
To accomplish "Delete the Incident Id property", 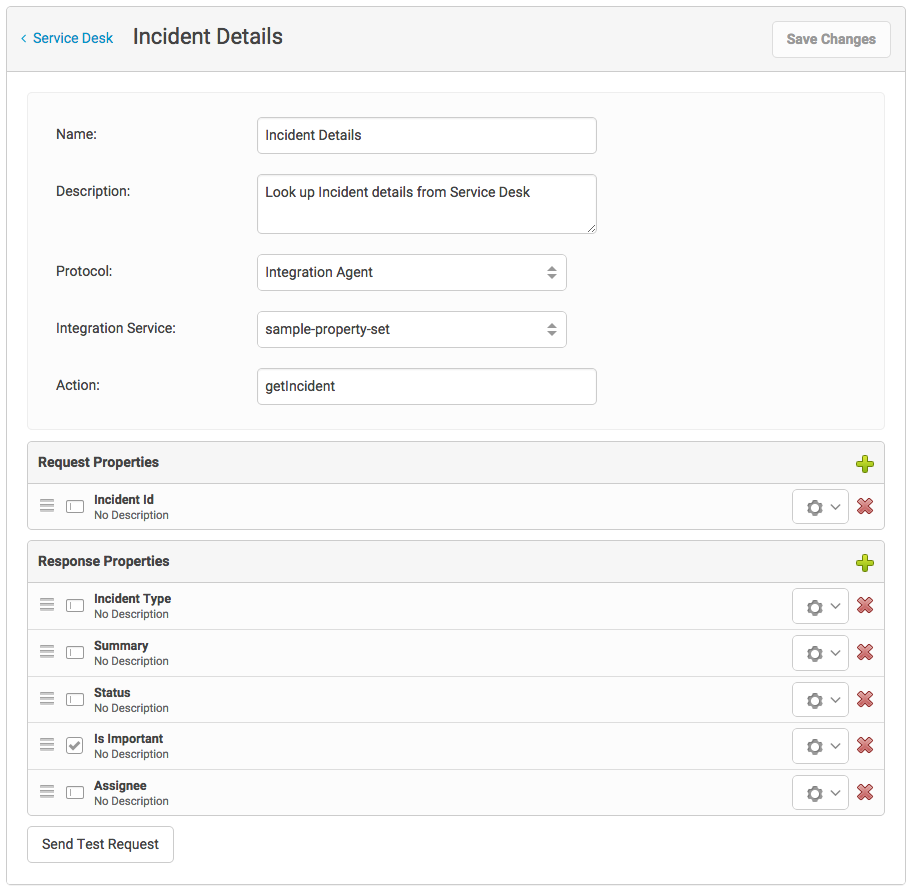I will [865, 506].
